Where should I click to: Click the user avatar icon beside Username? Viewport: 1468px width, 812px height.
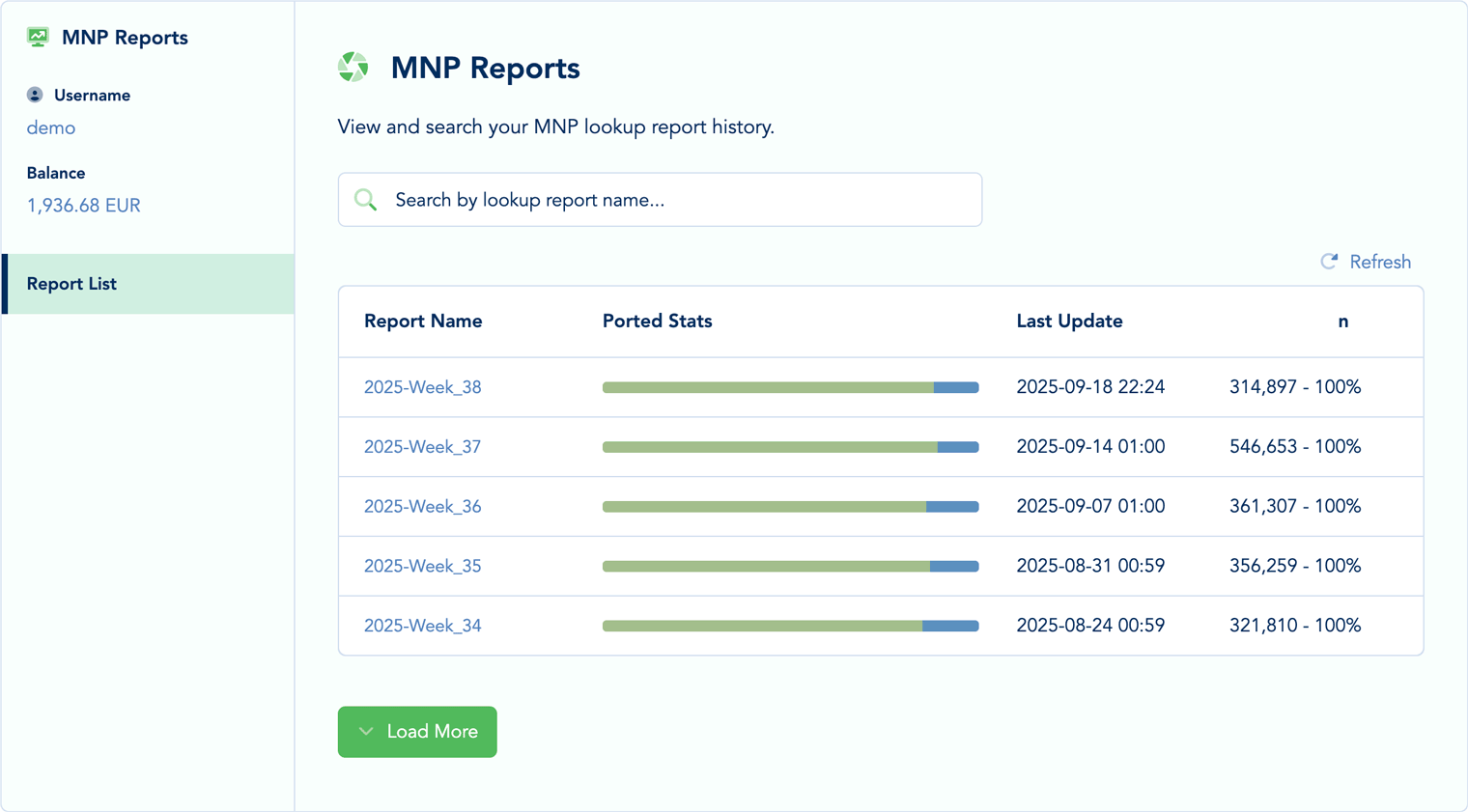pyautogui.click(x=35, y=95)
